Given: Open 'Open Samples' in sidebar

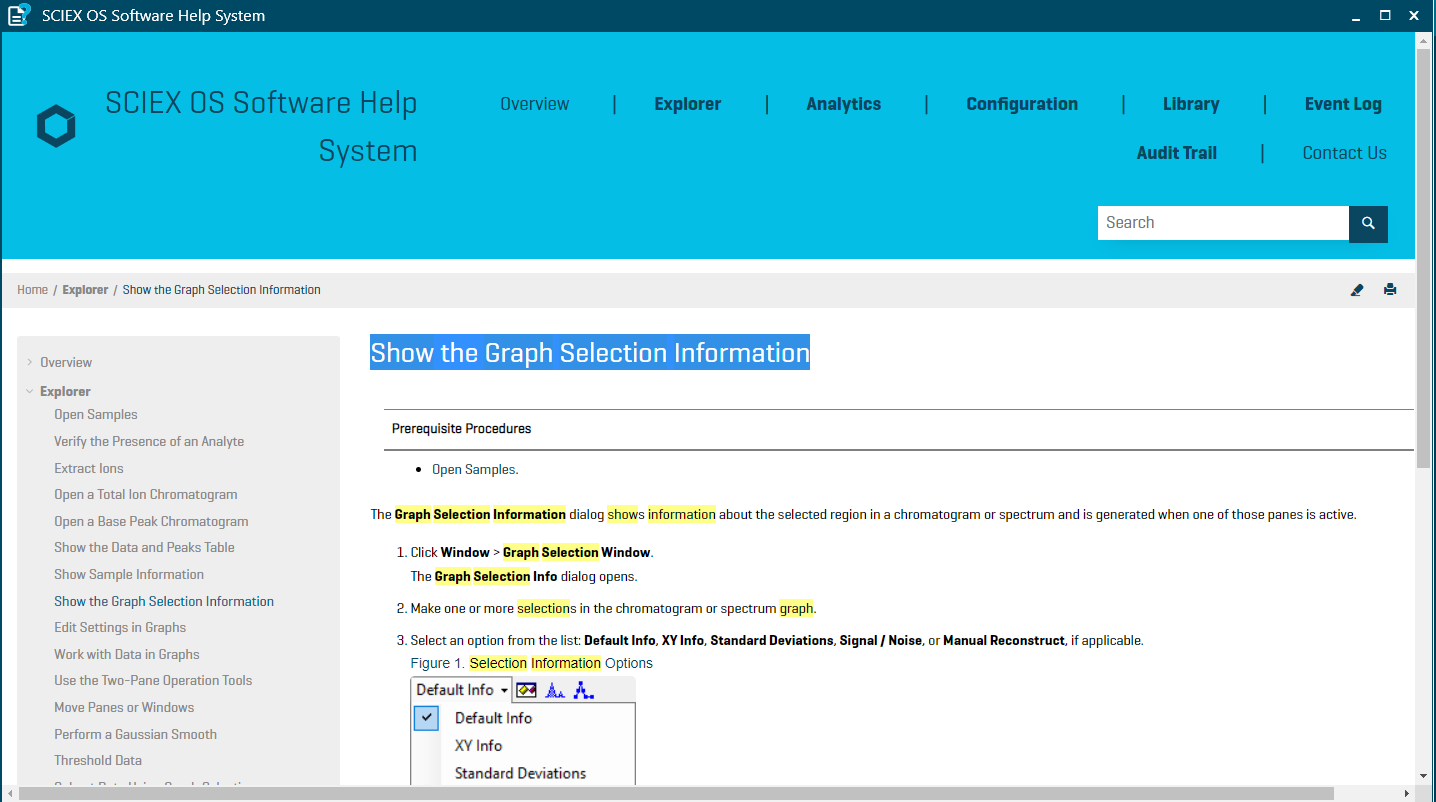Looking at the screenshot, I should [x=96, y=415].
